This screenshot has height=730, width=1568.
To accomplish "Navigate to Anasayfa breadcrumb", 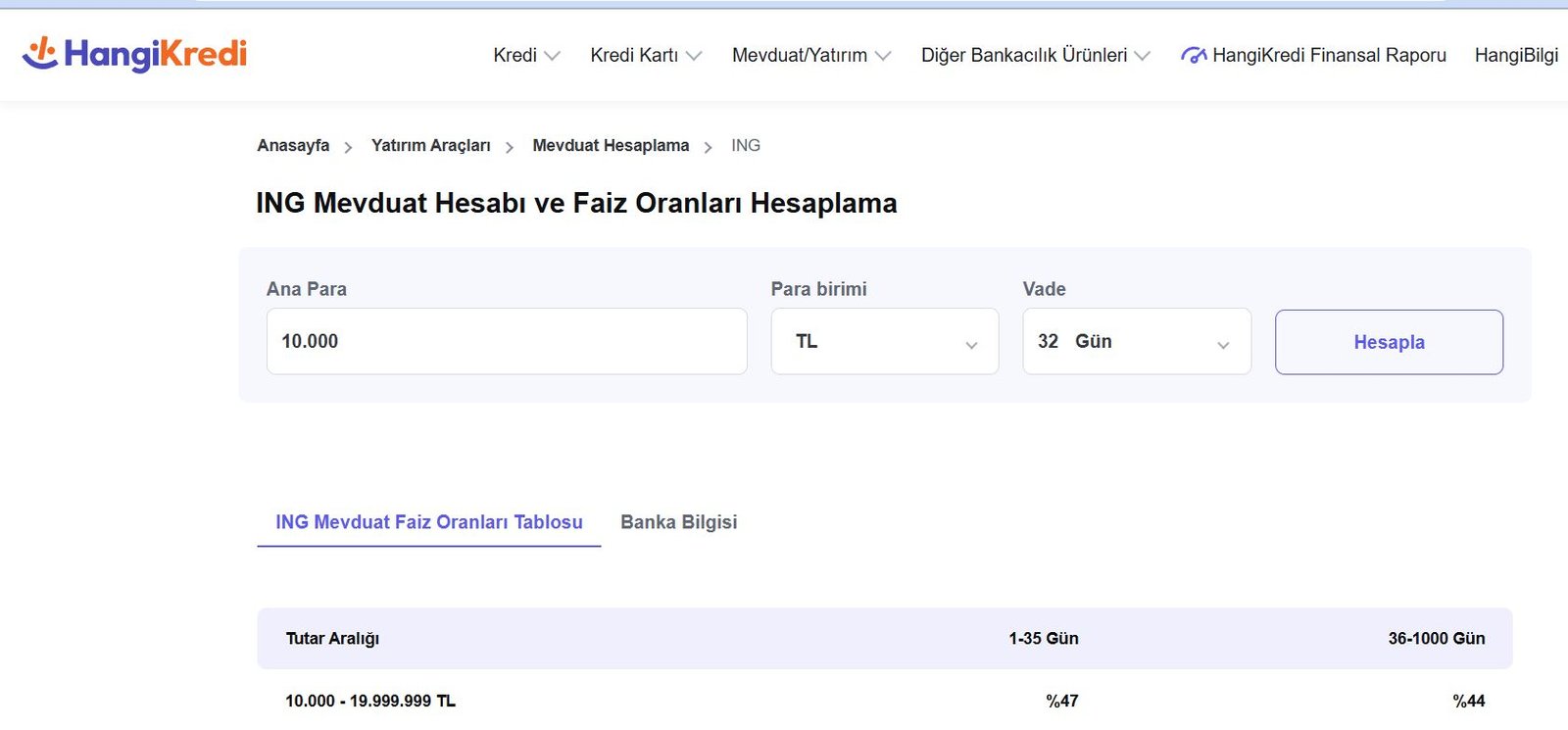I will click(293, 146).
